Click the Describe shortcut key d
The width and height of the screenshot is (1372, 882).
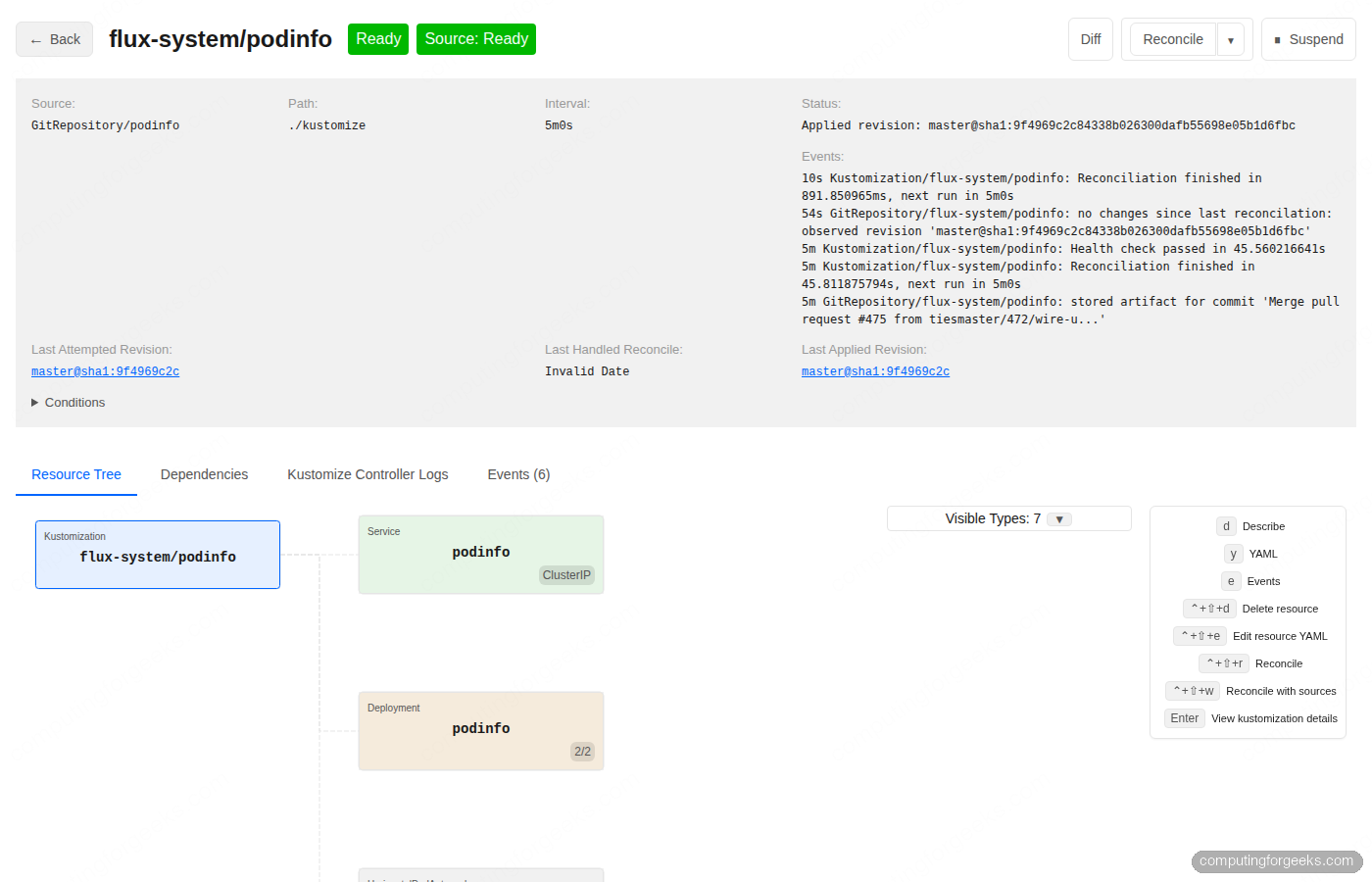point(1226,526)
